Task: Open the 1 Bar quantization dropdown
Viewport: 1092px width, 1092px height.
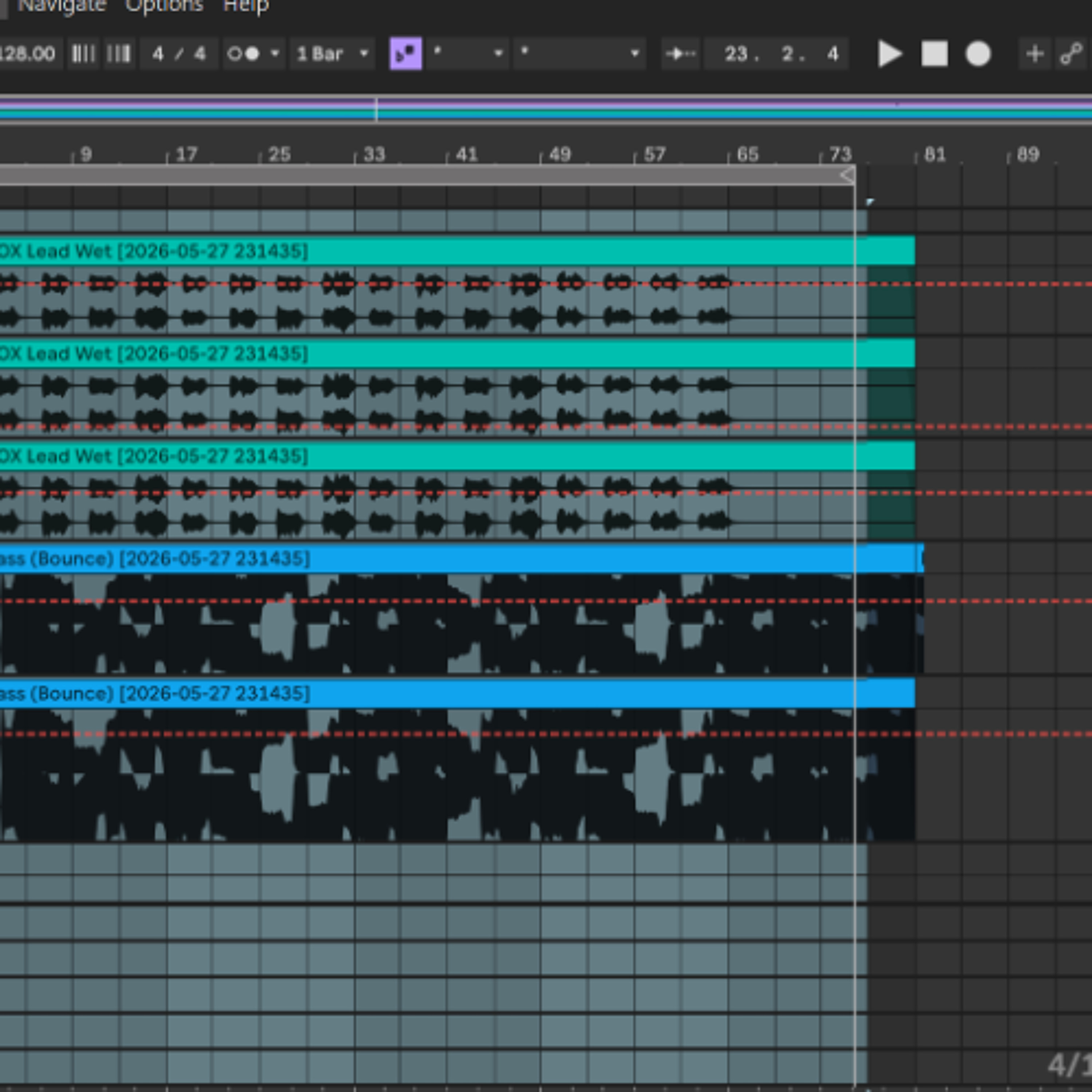Action: [332, 54]
